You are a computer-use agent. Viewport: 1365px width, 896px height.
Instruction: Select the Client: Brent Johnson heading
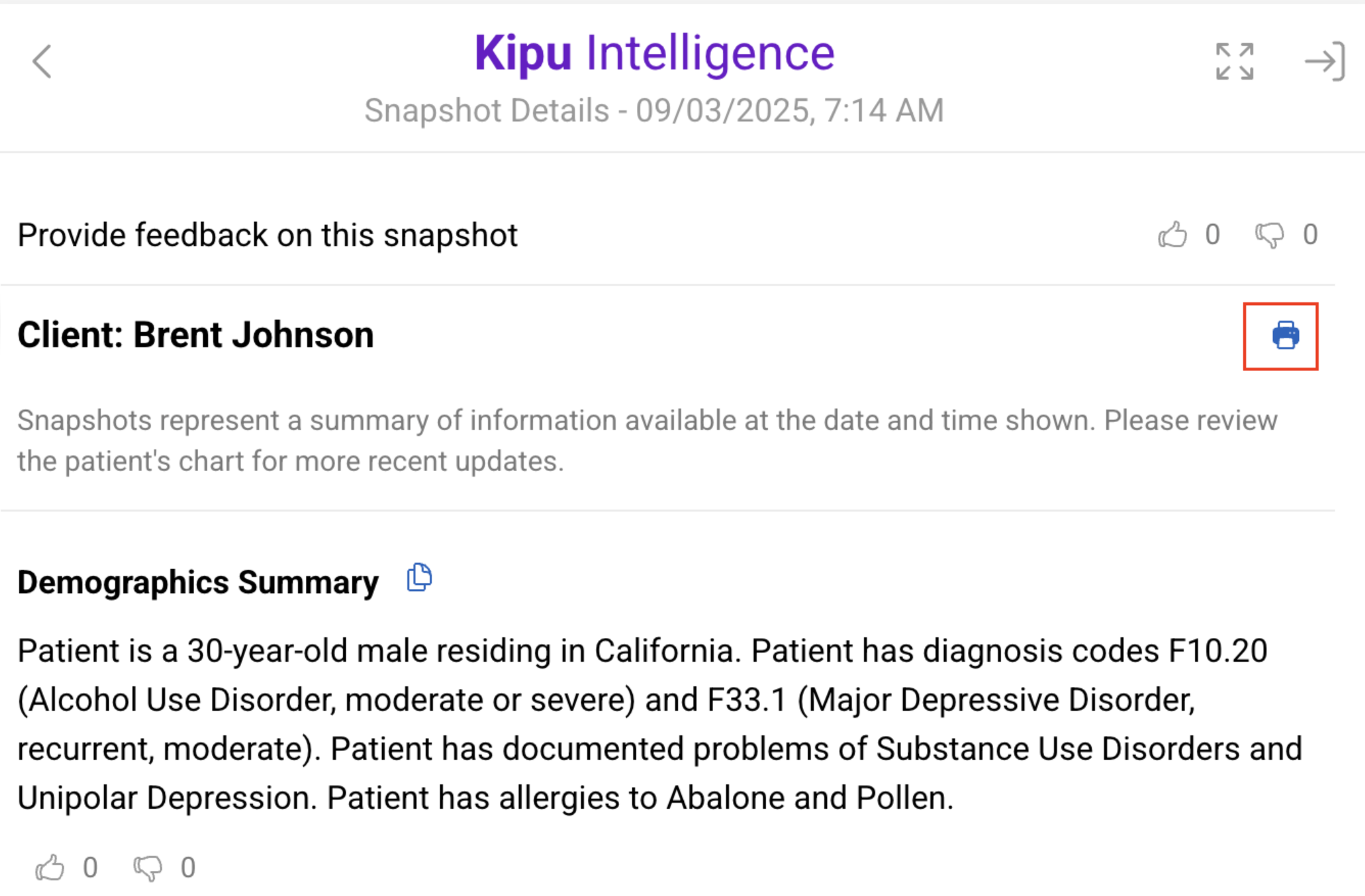coord(195,335)
